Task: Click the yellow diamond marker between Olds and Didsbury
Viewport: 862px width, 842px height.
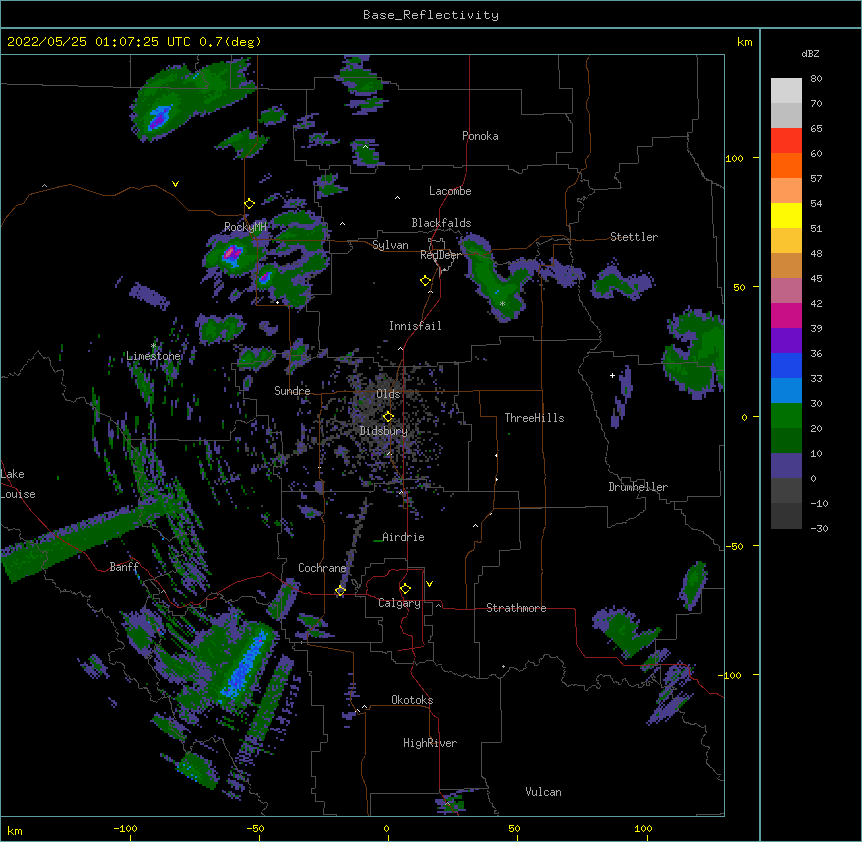Action: coord(388,417)
